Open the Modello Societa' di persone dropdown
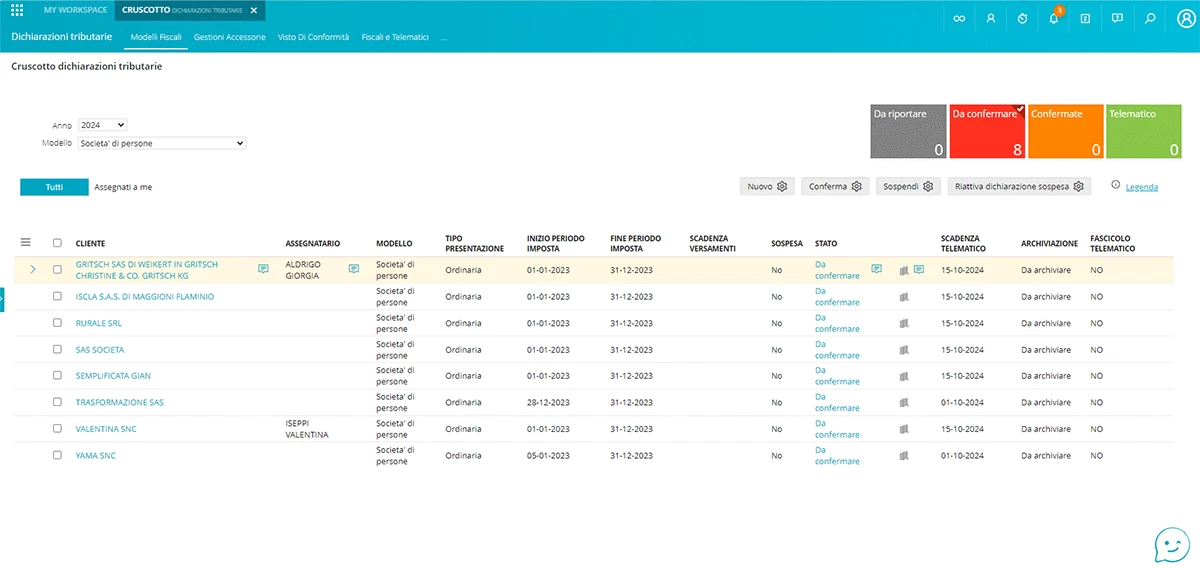 pos(162,143)
